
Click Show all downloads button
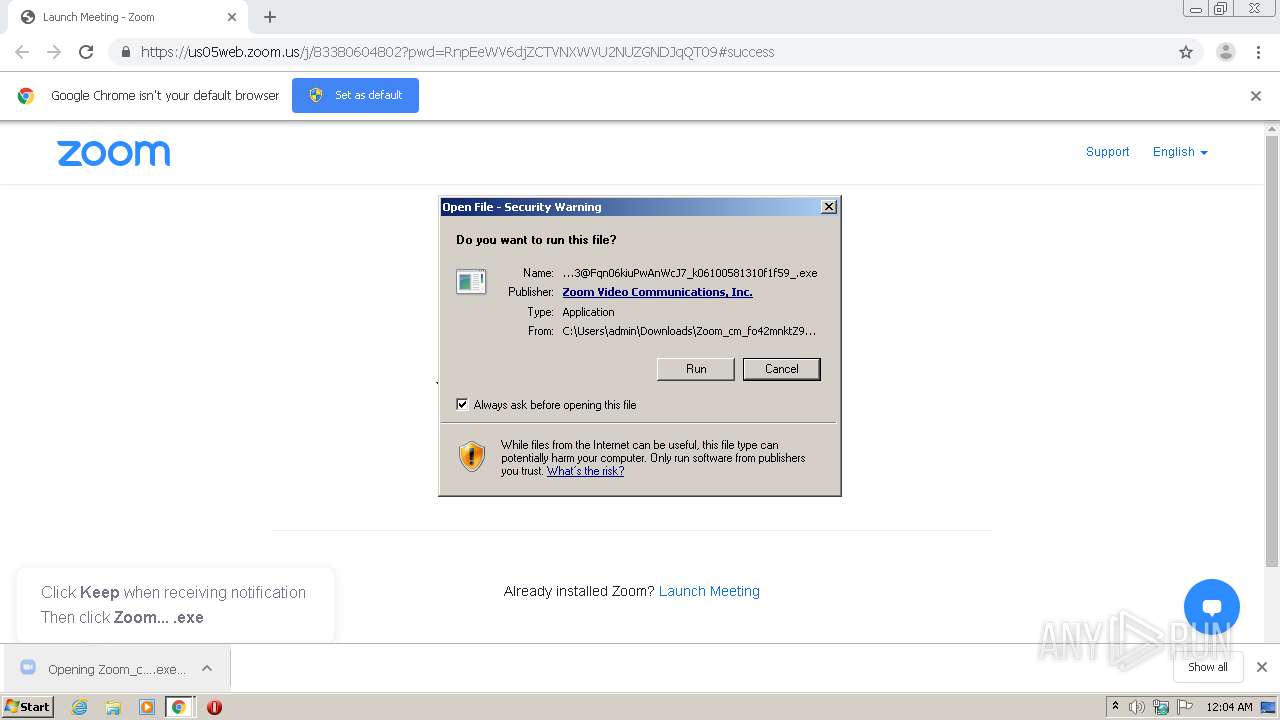click(1208, 667)
